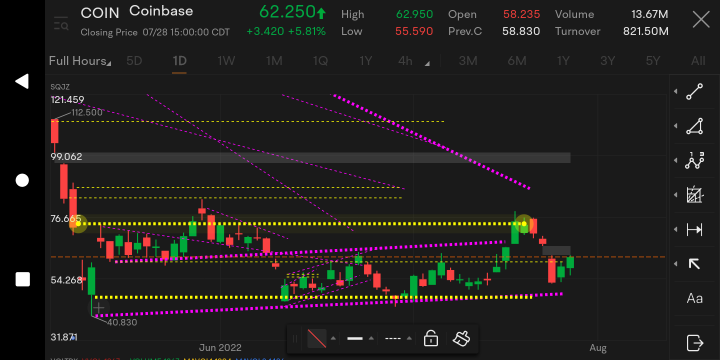
Task: Select the wave pattern drawing tool
Action: [694, 161]
